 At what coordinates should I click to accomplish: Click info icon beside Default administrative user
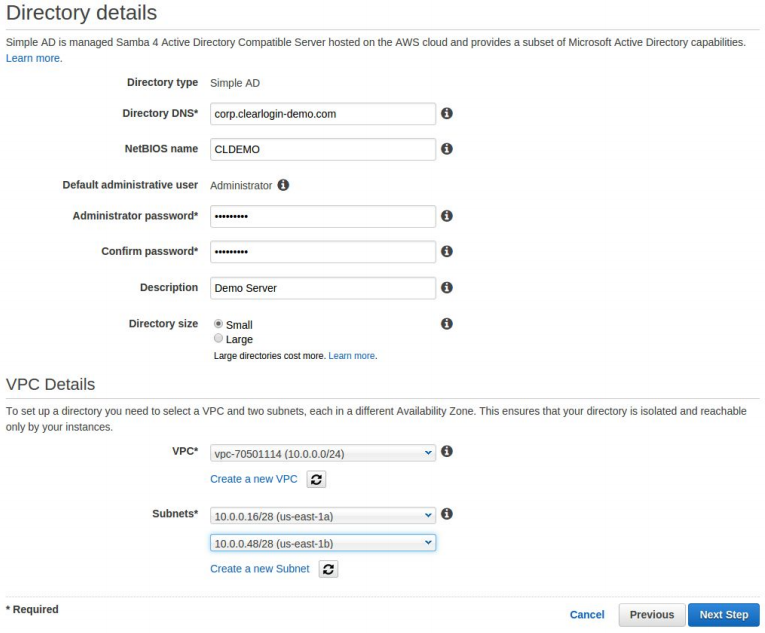(x=283, y=185)
